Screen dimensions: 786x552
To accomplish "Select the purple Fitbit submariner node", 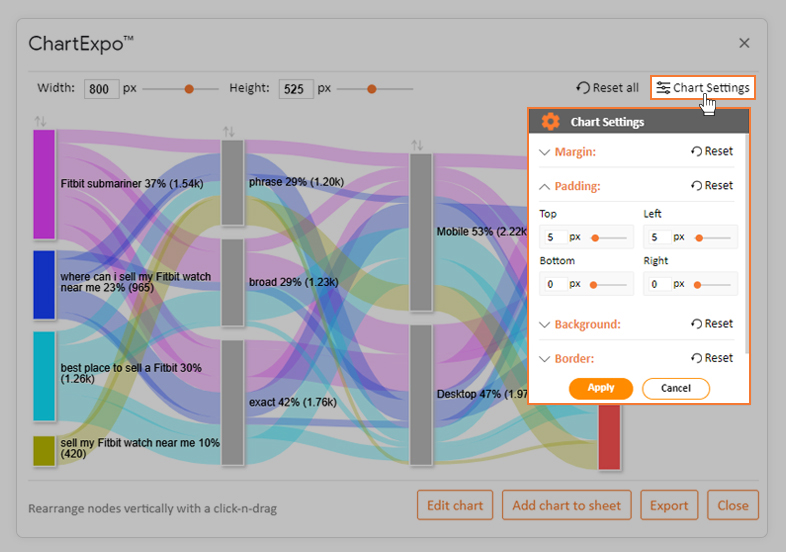I will 44,184.
